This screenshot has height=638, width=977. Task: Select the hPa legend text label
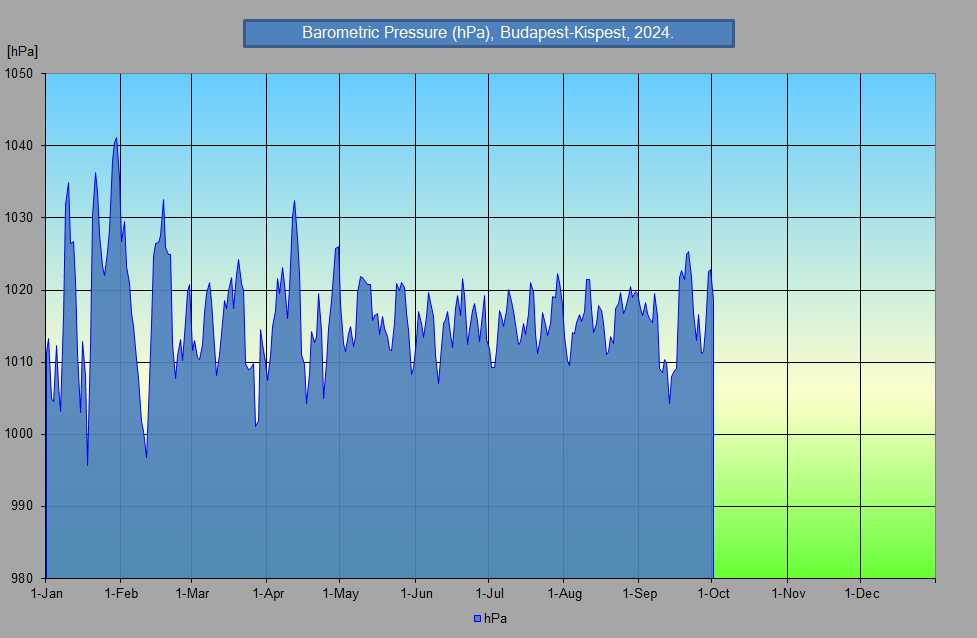496,619
